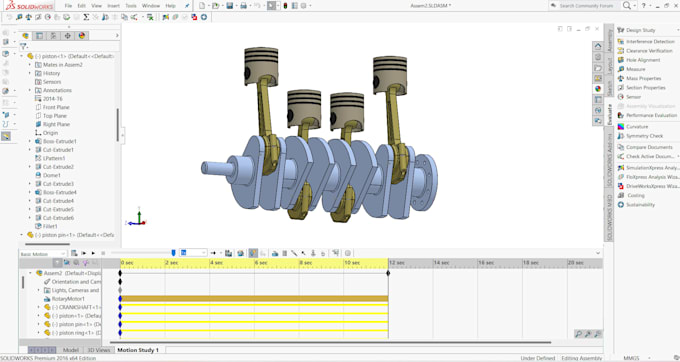
Task: Click the Print icon in top toolbar
Action: [244, 6]
